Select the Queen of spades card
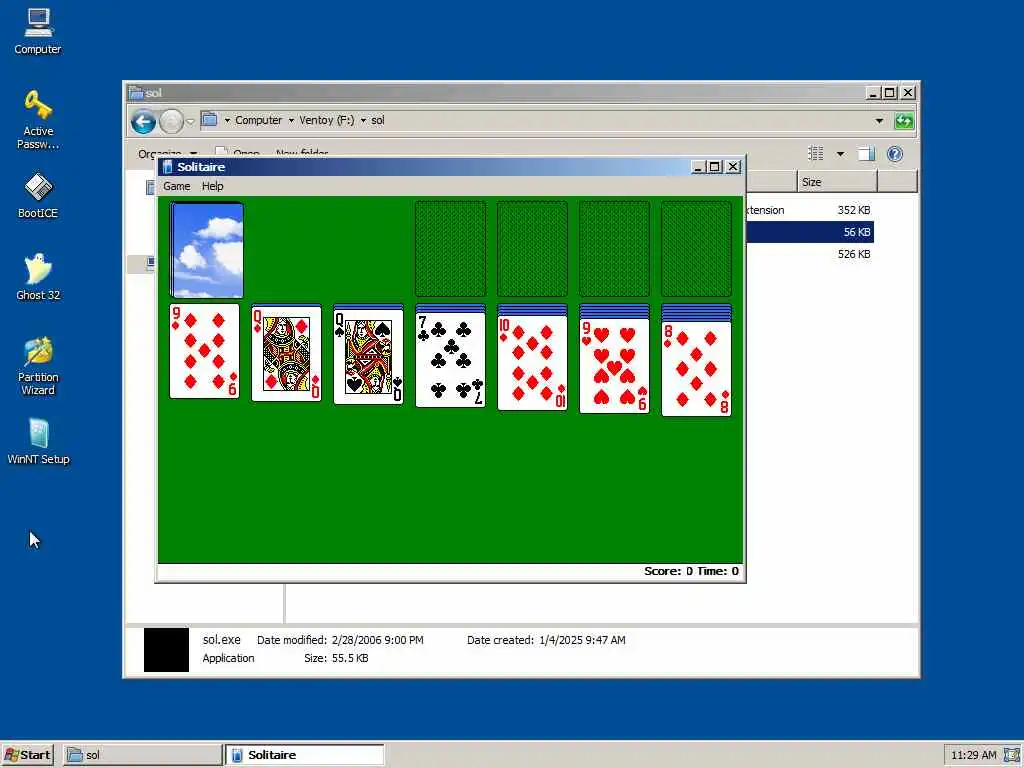Viewport: 1024px width, 768px height. [368, 356]
